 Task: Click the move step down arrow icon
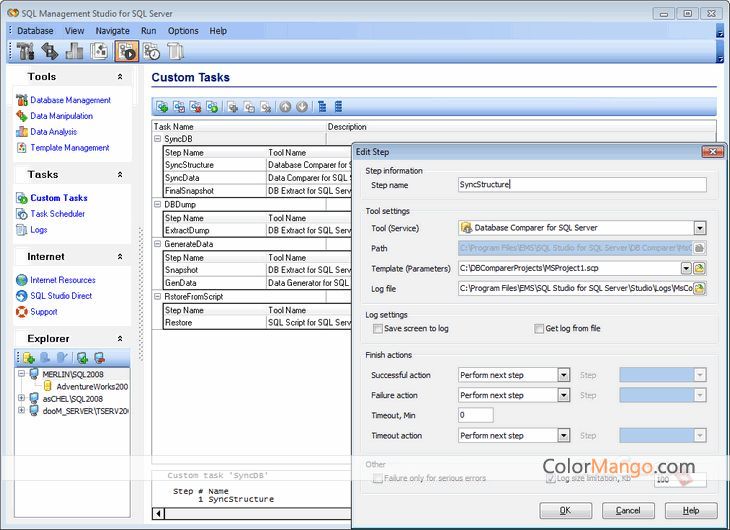[302, 107]
